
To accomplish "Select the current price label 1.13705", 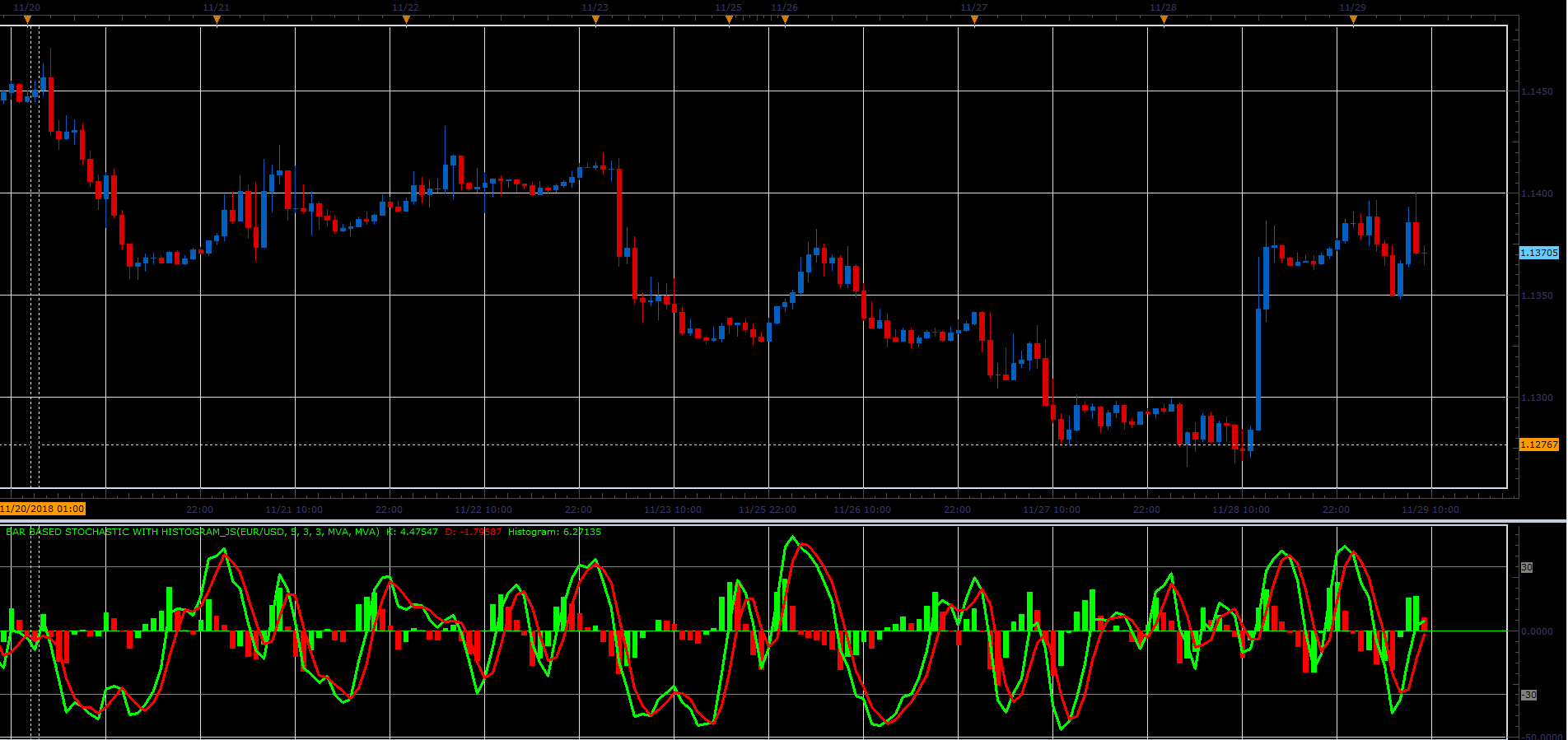I will tap(1538, 253).
